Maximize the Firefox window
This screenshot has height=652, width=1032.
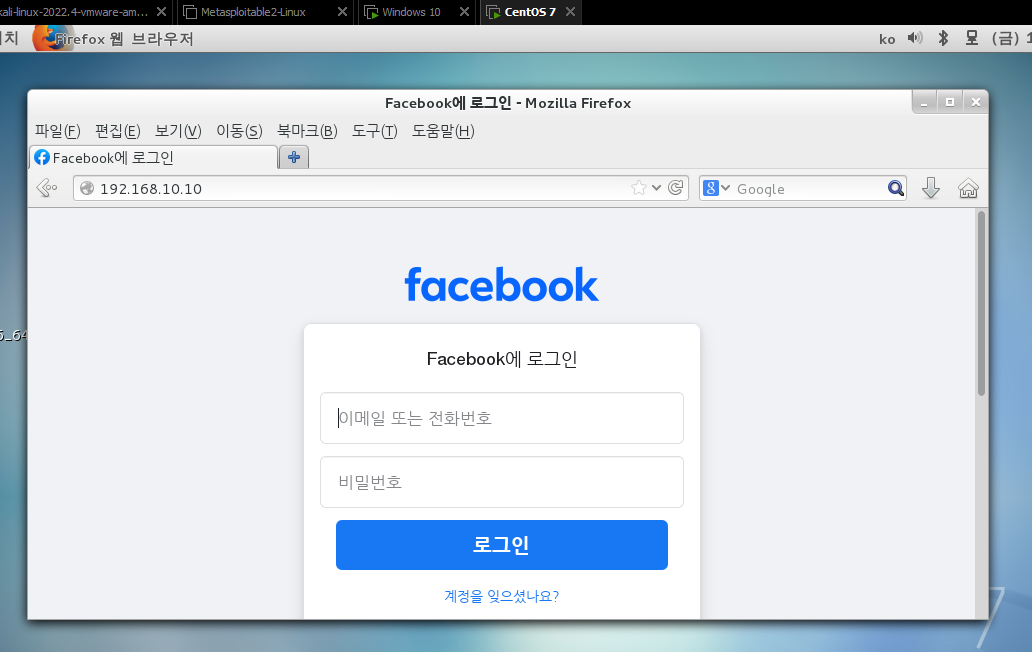pyautogui.click(x=950, y=103)
